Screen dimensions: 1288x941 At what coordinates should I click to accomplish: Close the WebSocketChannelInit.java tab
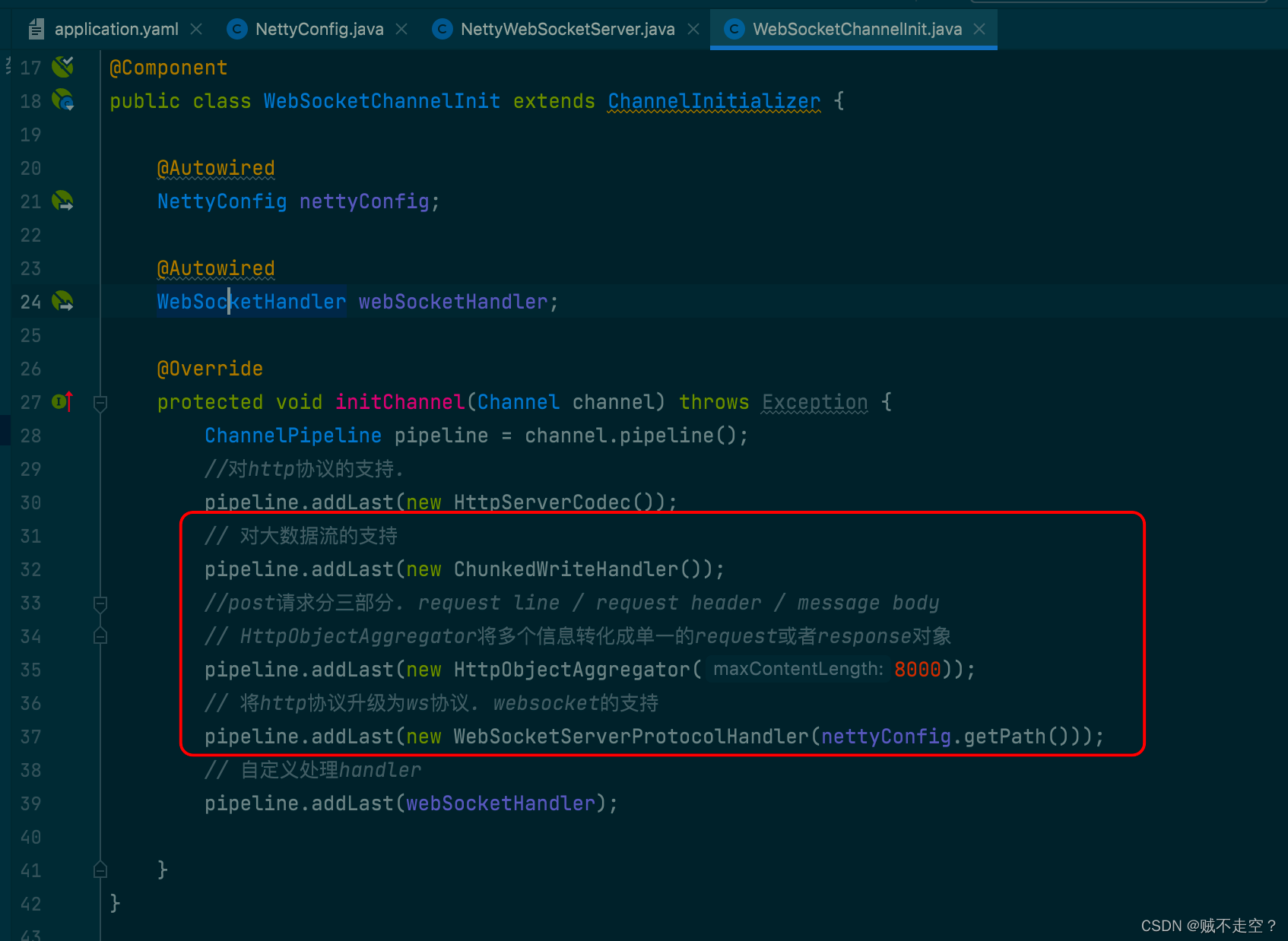pos(979,29)
